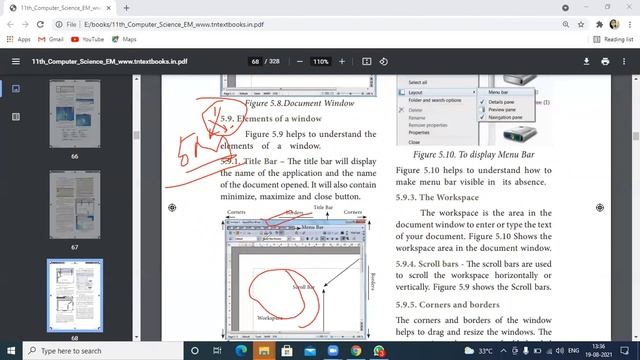
Task: Open YouTube bookmark
Action: click(x=87, y=39)
